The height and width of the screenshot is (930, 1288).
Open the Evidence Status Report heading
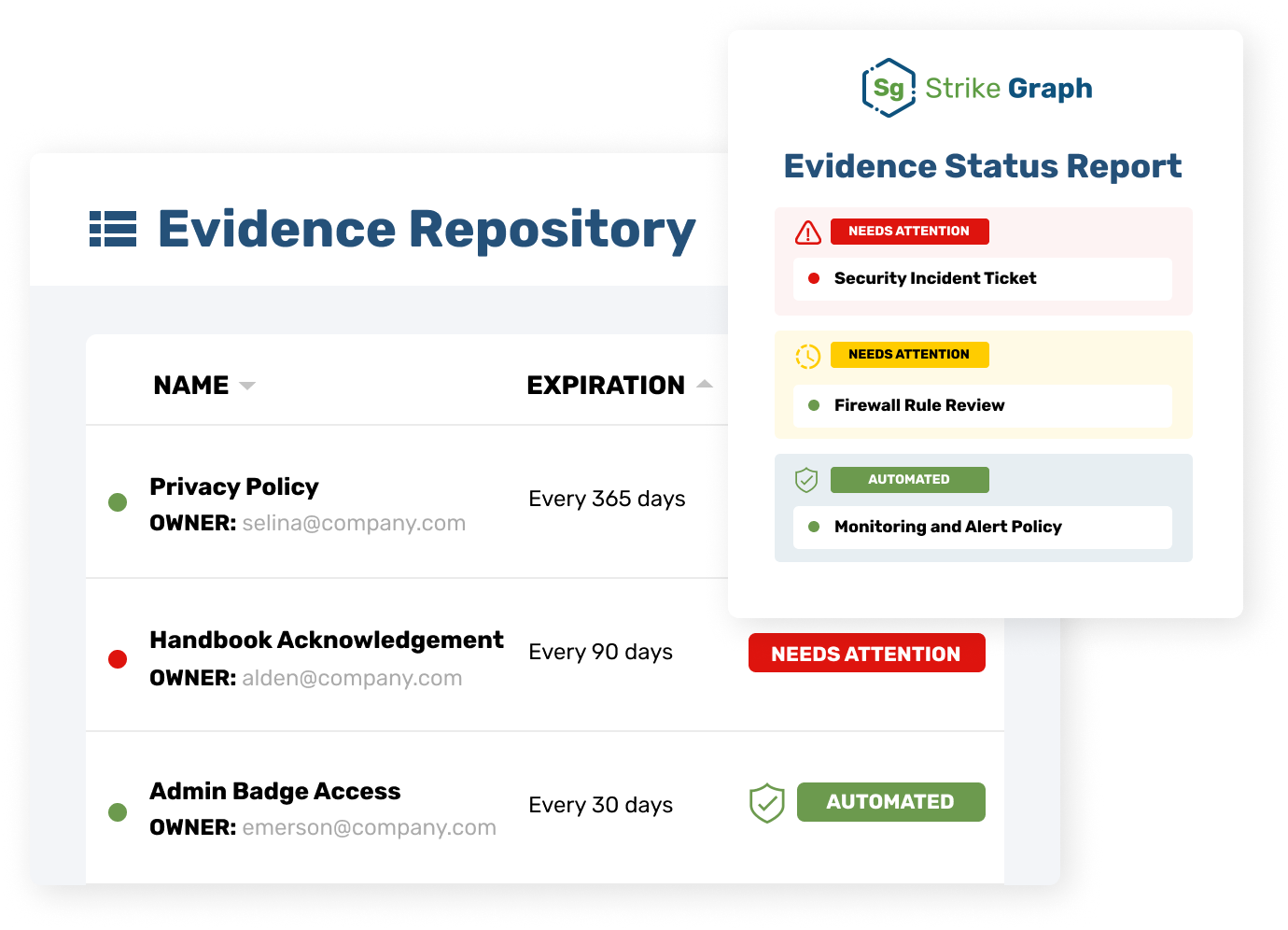(x=982, y=166)
